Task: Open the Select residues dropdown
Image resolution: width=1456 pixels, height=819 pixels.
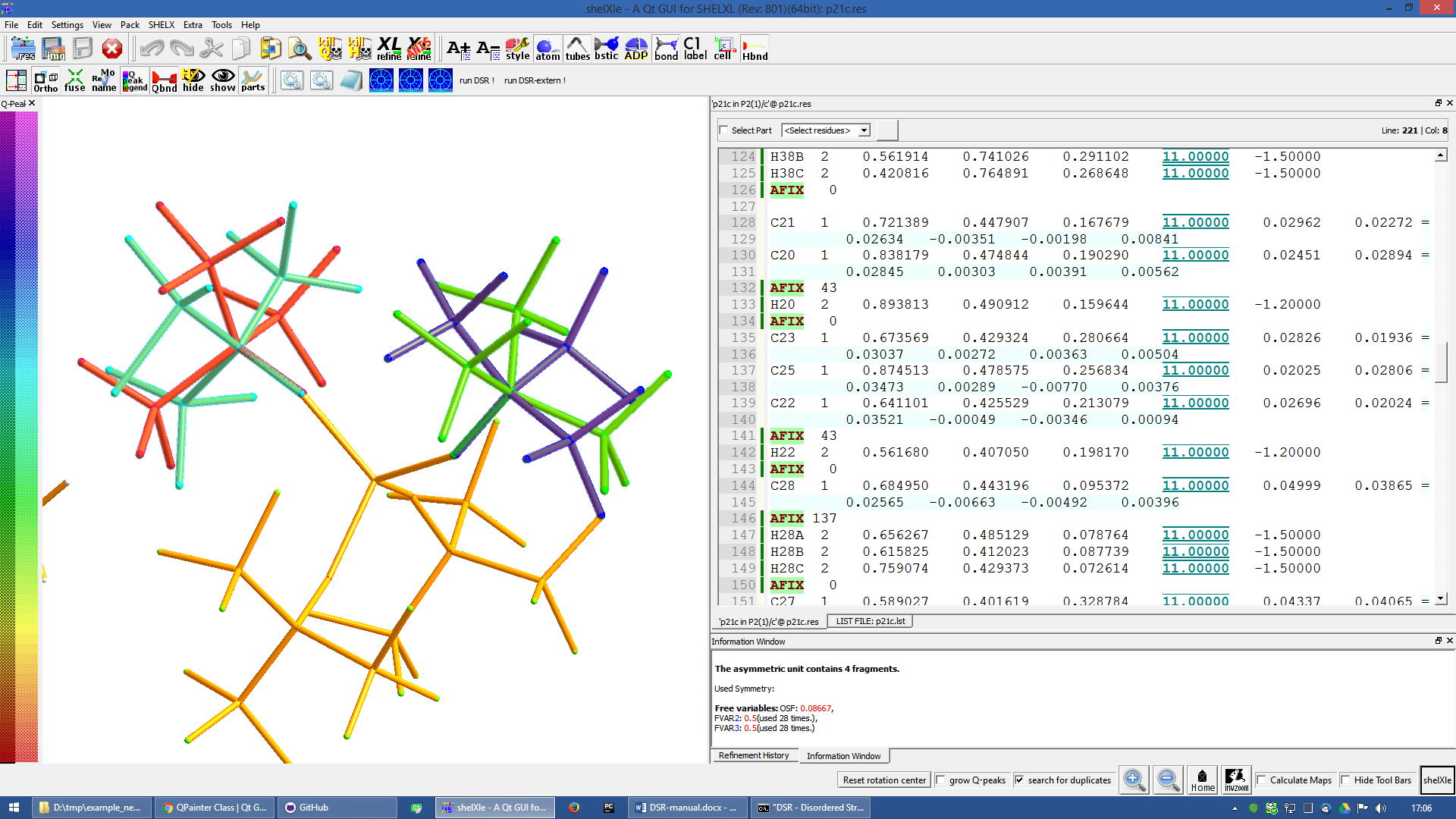Action: click(826, 130)
